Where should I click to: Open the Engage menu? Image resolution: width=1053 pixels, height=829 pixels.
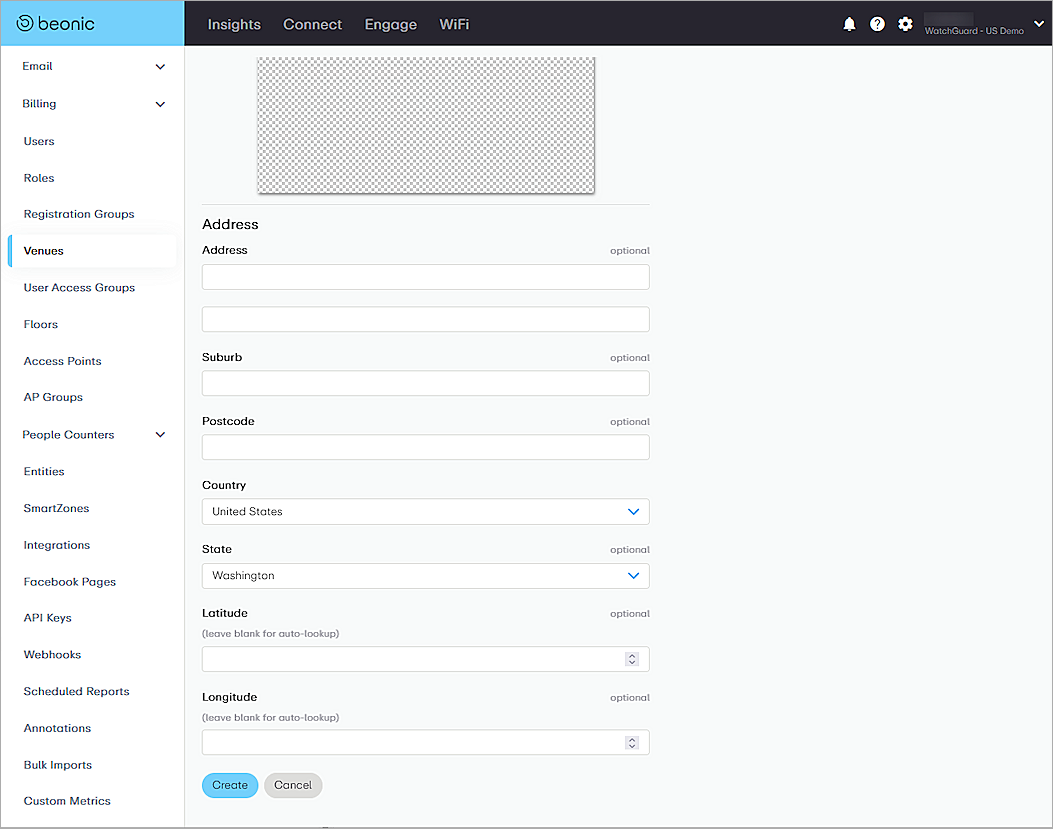pyautogui.click(x=390, y=24)
